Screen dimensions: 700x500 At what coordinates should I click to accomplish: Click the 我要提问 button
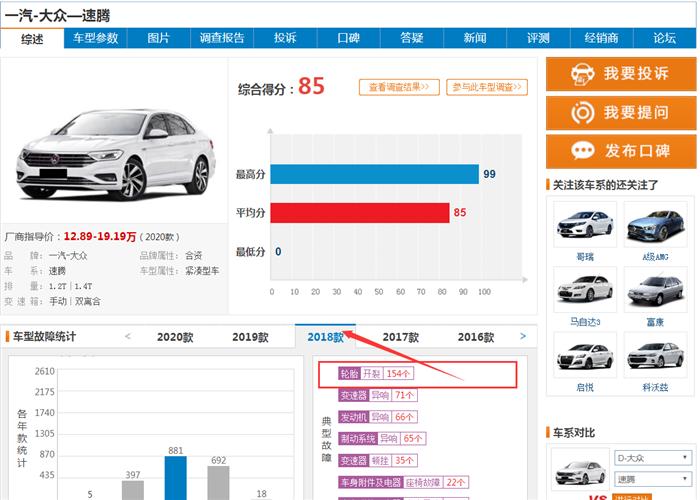tap(621, 112)
